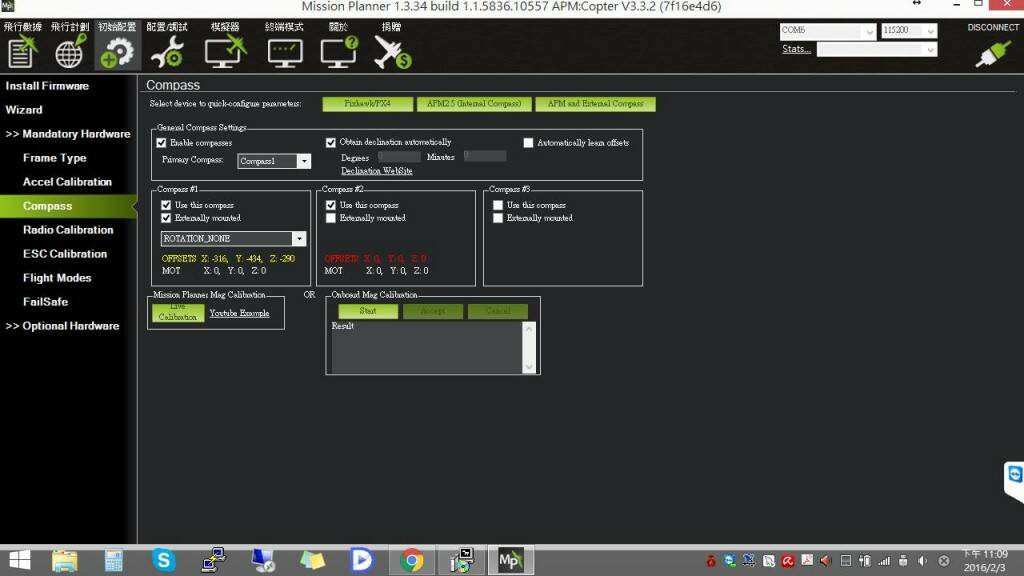
Task: Toggle Obtain declination automatically
Action: (x=330, y=142)
